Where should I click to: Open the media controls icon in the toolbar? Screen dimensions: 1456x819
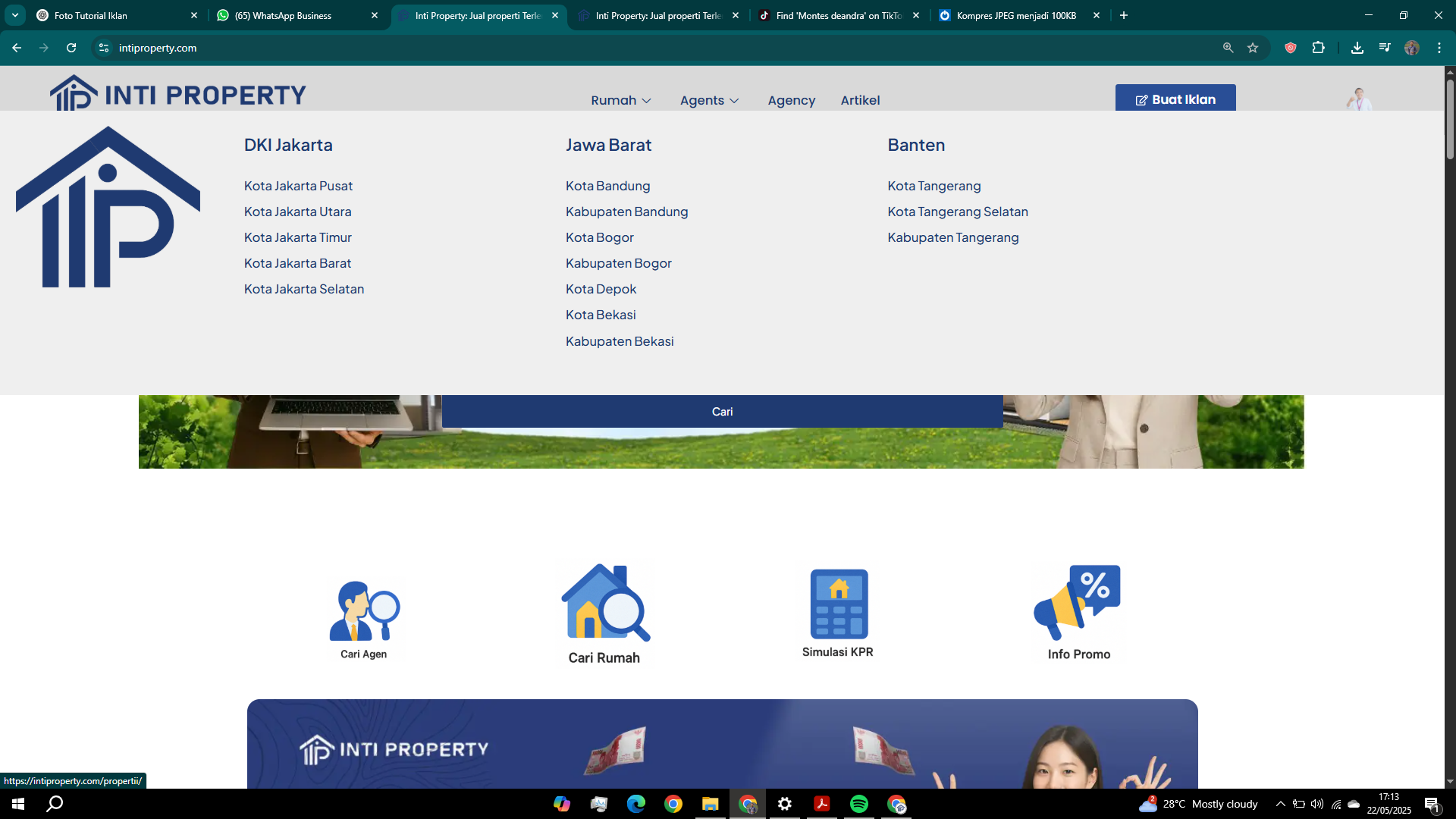coord(1385,48)
